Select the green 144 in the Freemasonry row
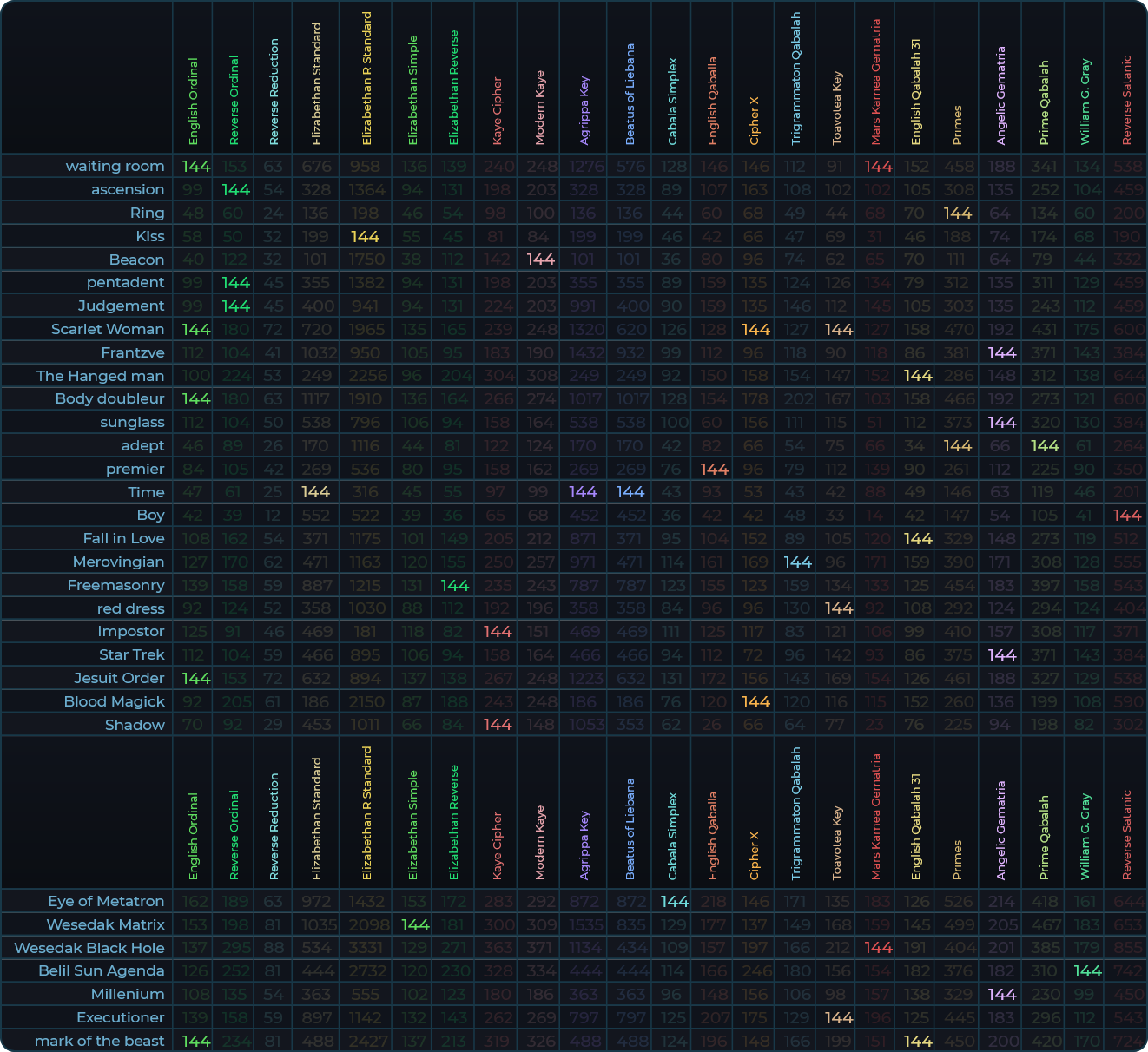 coord(454,586)
